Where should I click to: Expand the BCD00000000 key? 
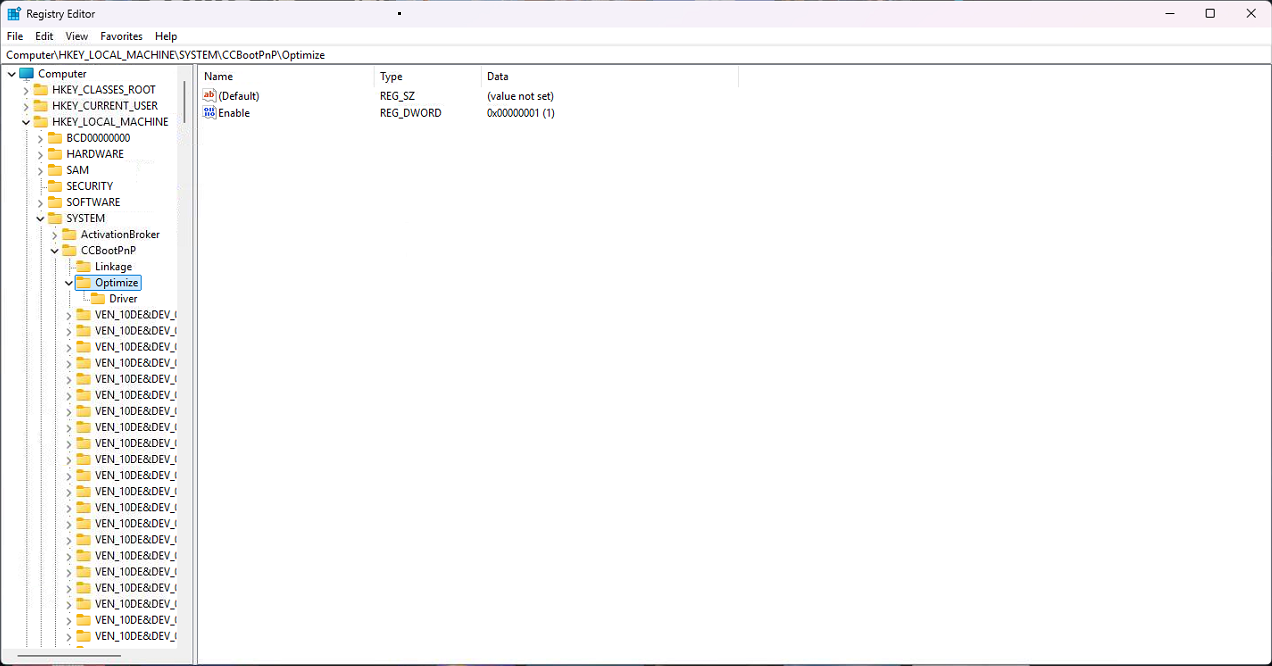click(x=41, y=138)
